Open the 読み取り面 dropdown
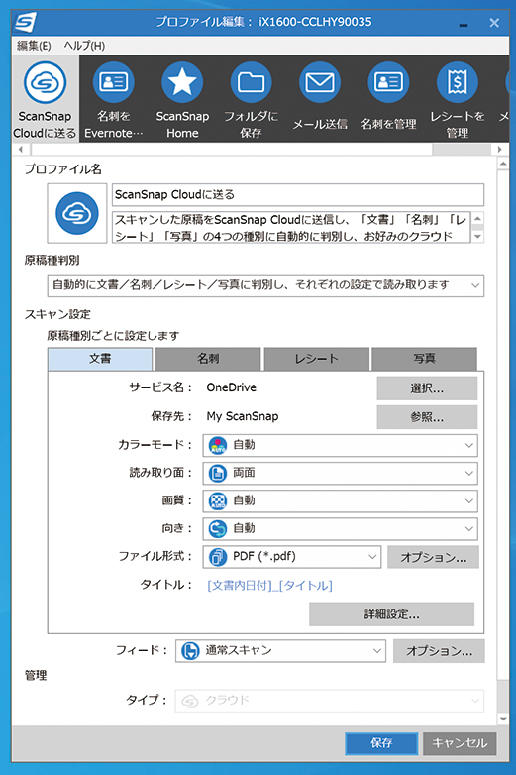516x775 pixels. pos(340,473)
